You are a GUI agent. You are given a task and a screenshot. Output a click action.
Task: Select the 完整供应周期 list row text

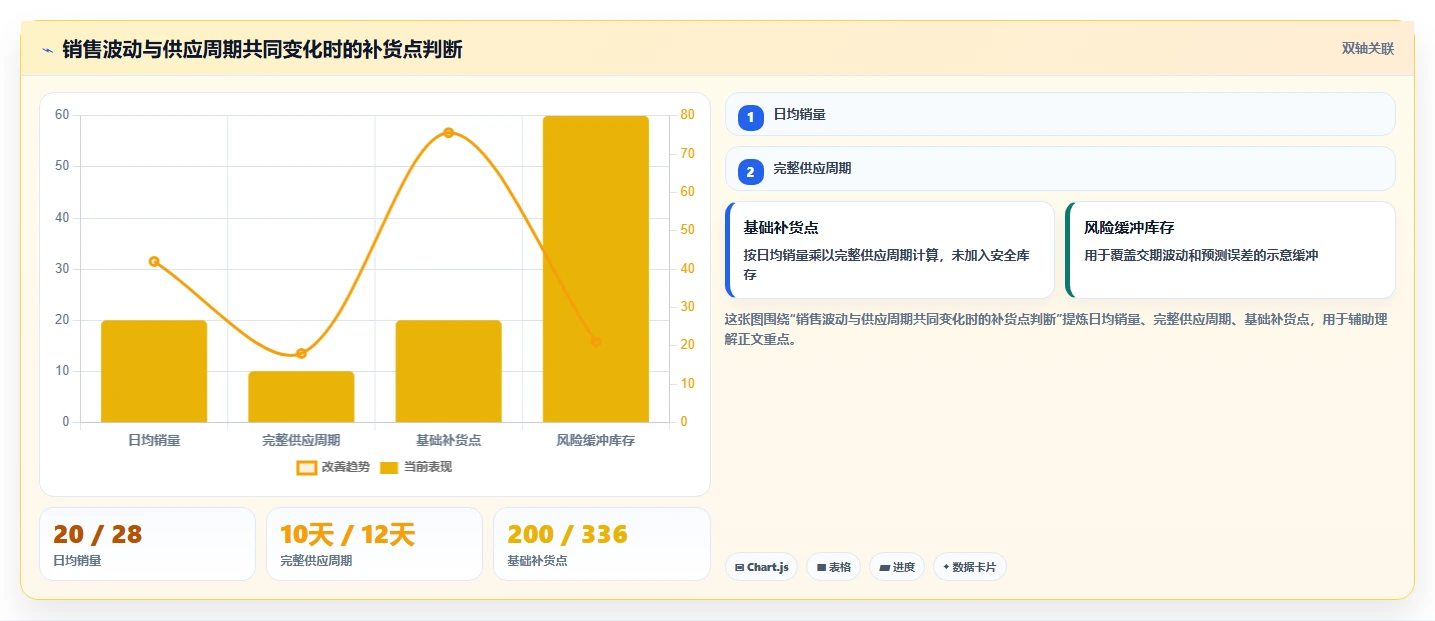pos(813,169)
